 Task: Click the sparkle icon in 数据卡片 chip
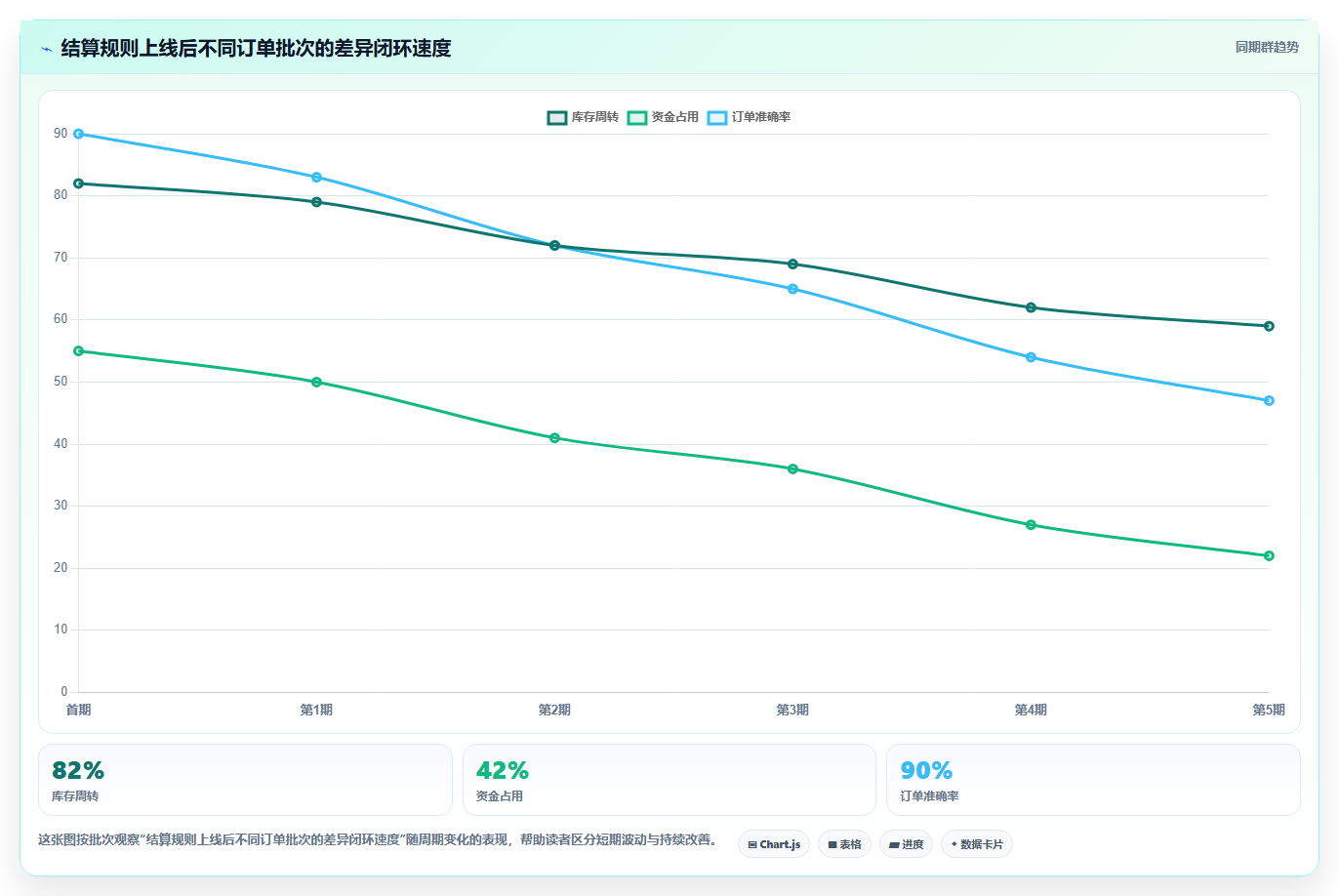pyautogui.click(x=954, y=844)
